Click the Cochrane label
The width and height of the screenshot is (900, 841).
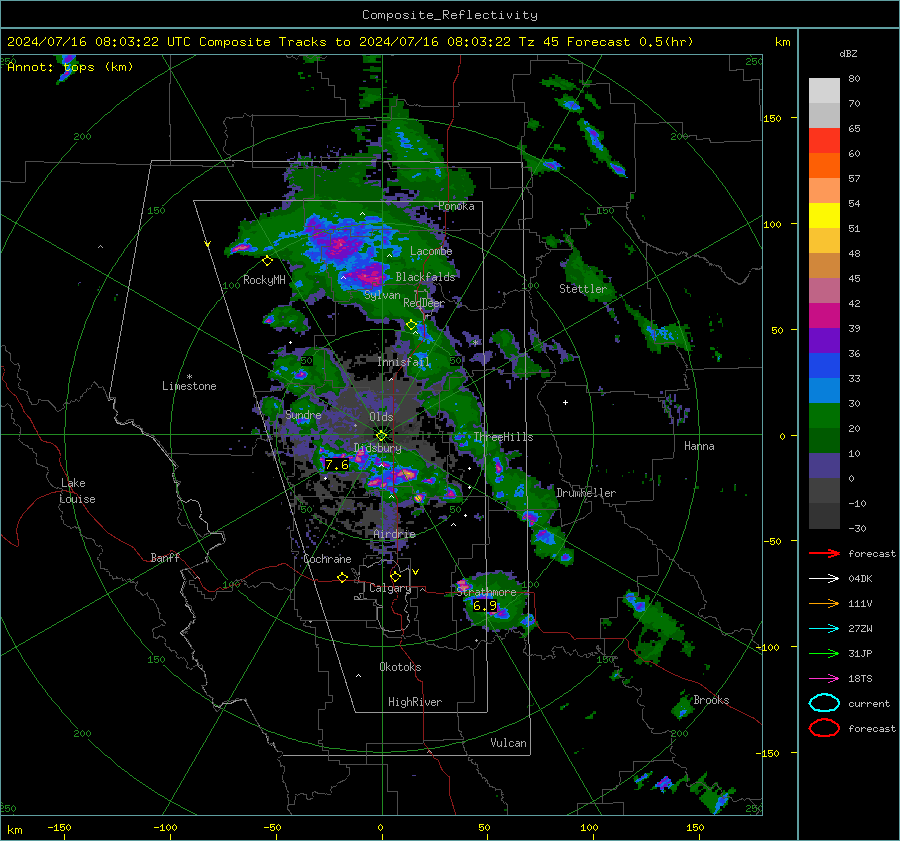(x=327, y=559)
